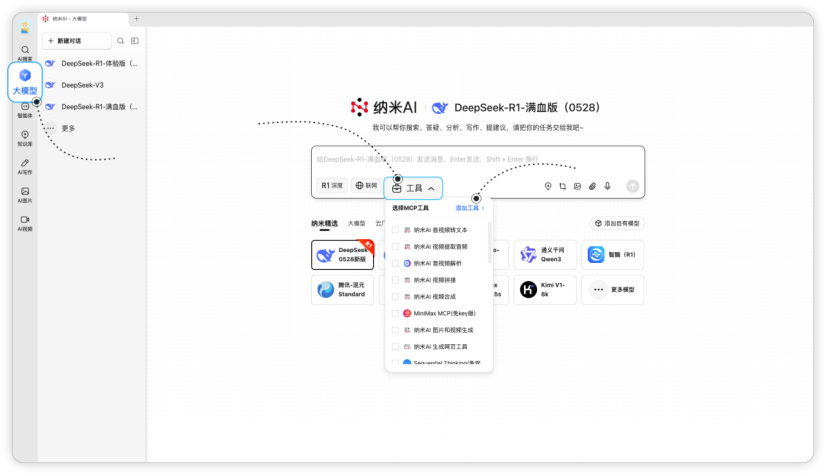Check 纳米AI 生成网页工具 tool
This screenshot has width=826, height=475.
(395, 347)
